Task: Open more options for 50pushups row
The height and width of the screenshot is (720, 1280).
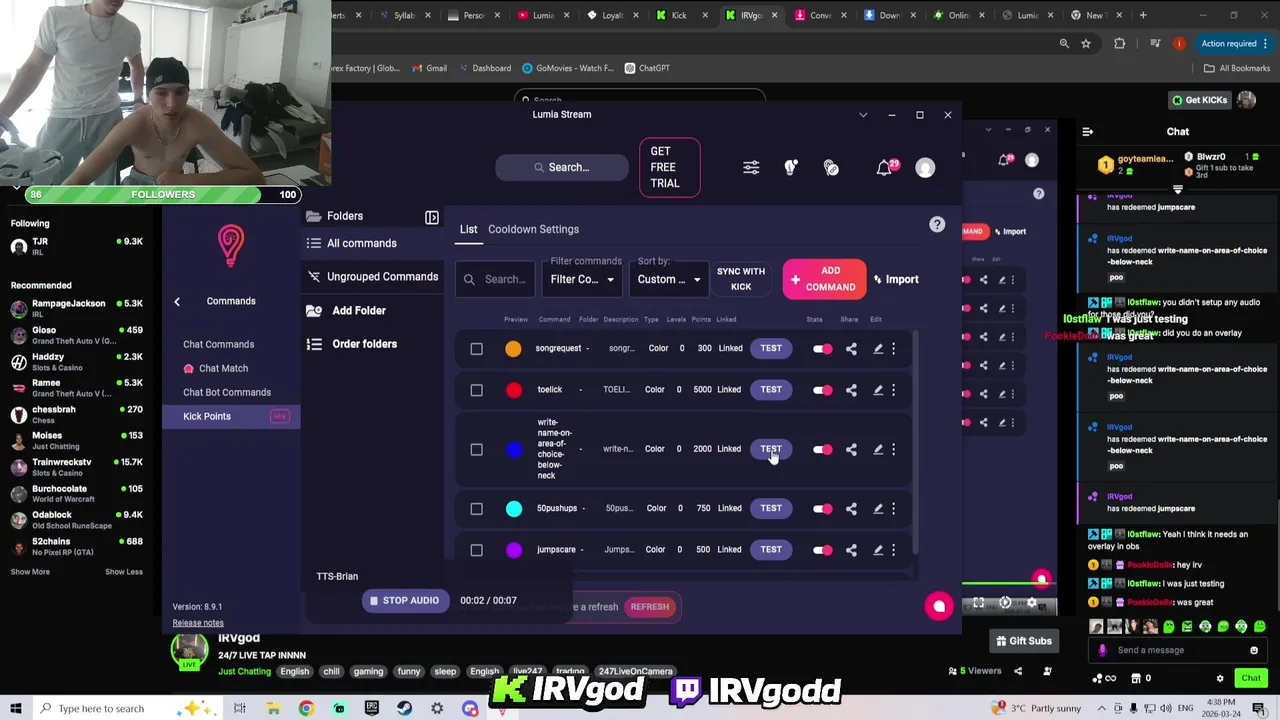Action: [894, 509]
